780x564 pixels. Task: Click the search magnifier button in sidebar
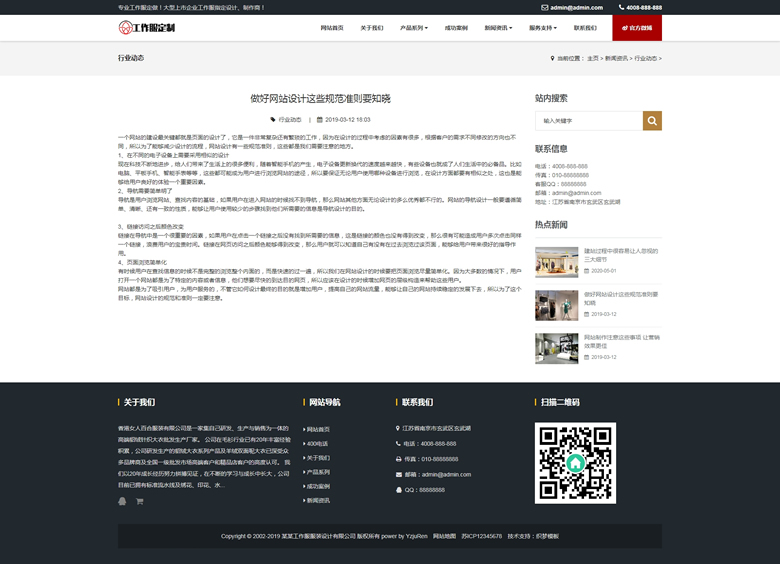tap(652, 120)
